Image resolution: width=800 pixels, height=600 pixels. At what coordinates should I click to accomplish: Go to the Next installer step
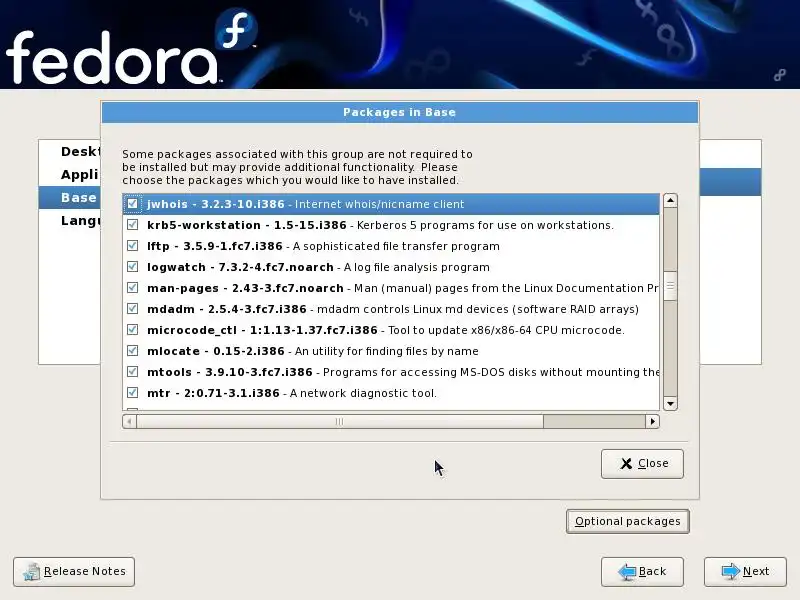[x=745, y=571]
